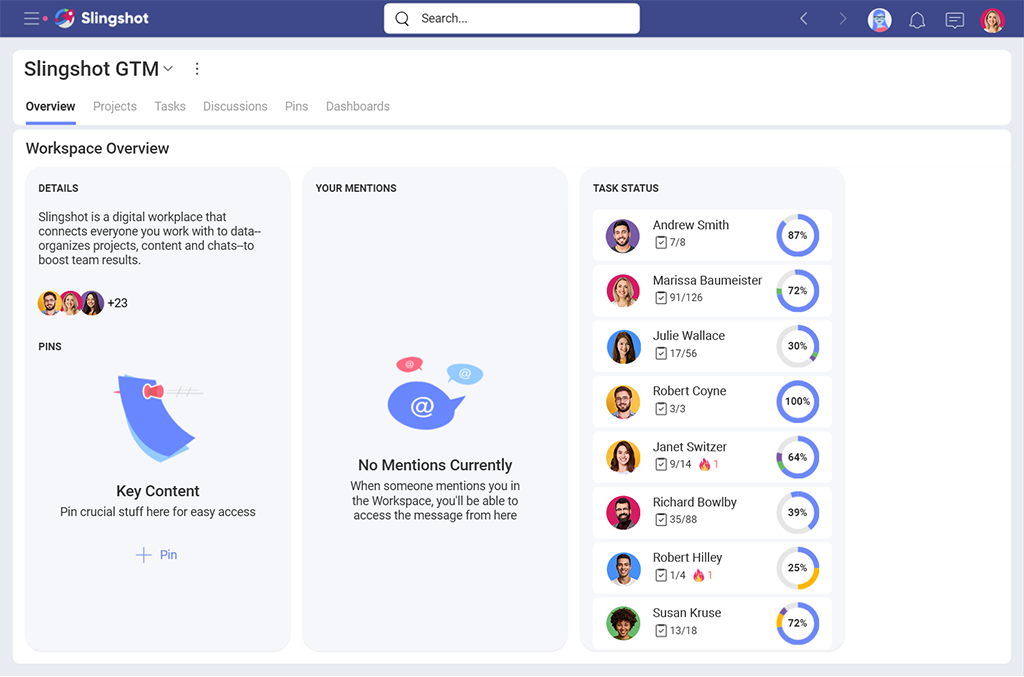Screen dimensions: 1024x677
Task: Click Susan Kruse's 72% progress ring
Action: 797,623
